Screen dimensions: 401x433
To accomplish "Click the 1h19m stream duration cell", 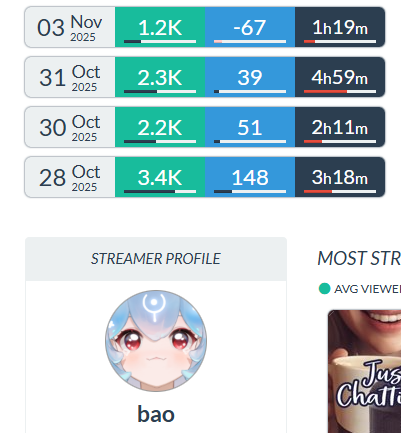I will pos(340,27).
